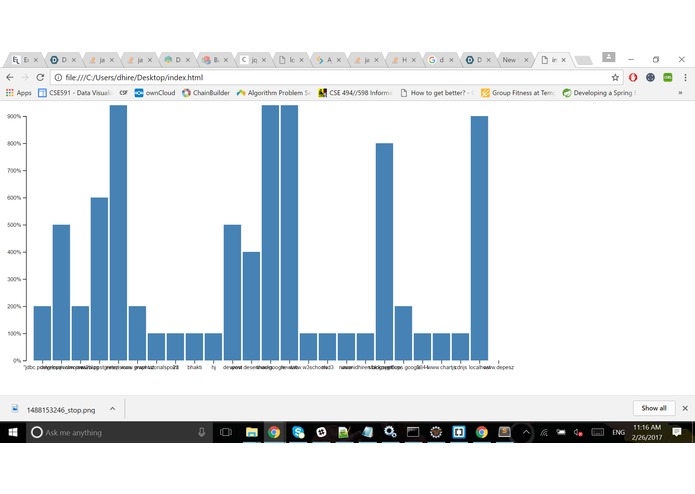Click the Cortana microphone icon
The height and width of the screenshot is (494, 695).
tap(202, 432)
